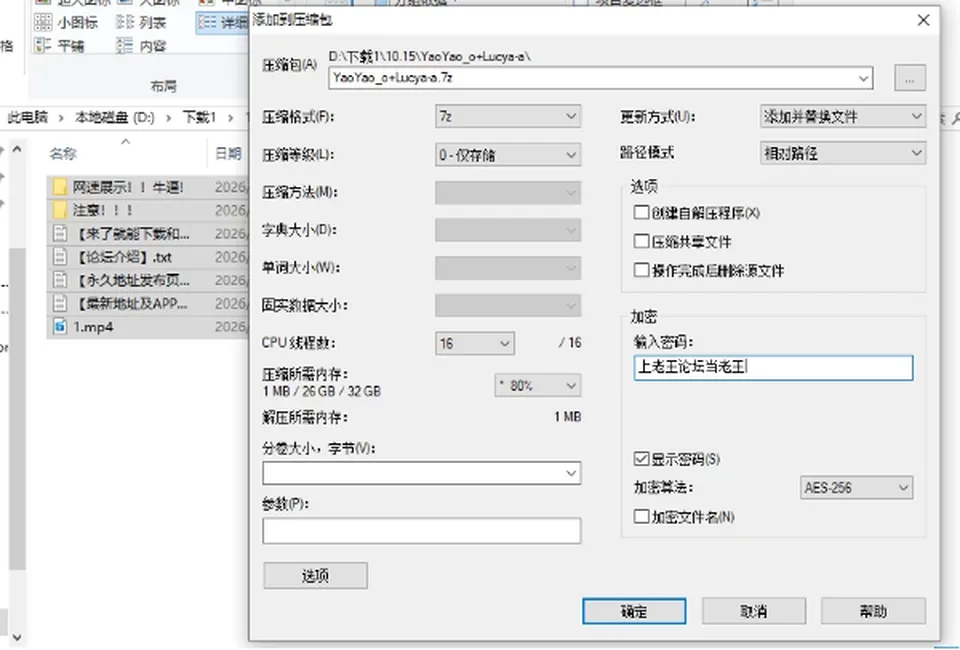The width and height of the screenshot is (960, 650).
Task: Open the 压缩等级 dropdown (0 - 仅存储)
Action: pyautogui.click(x=508, y=155)
